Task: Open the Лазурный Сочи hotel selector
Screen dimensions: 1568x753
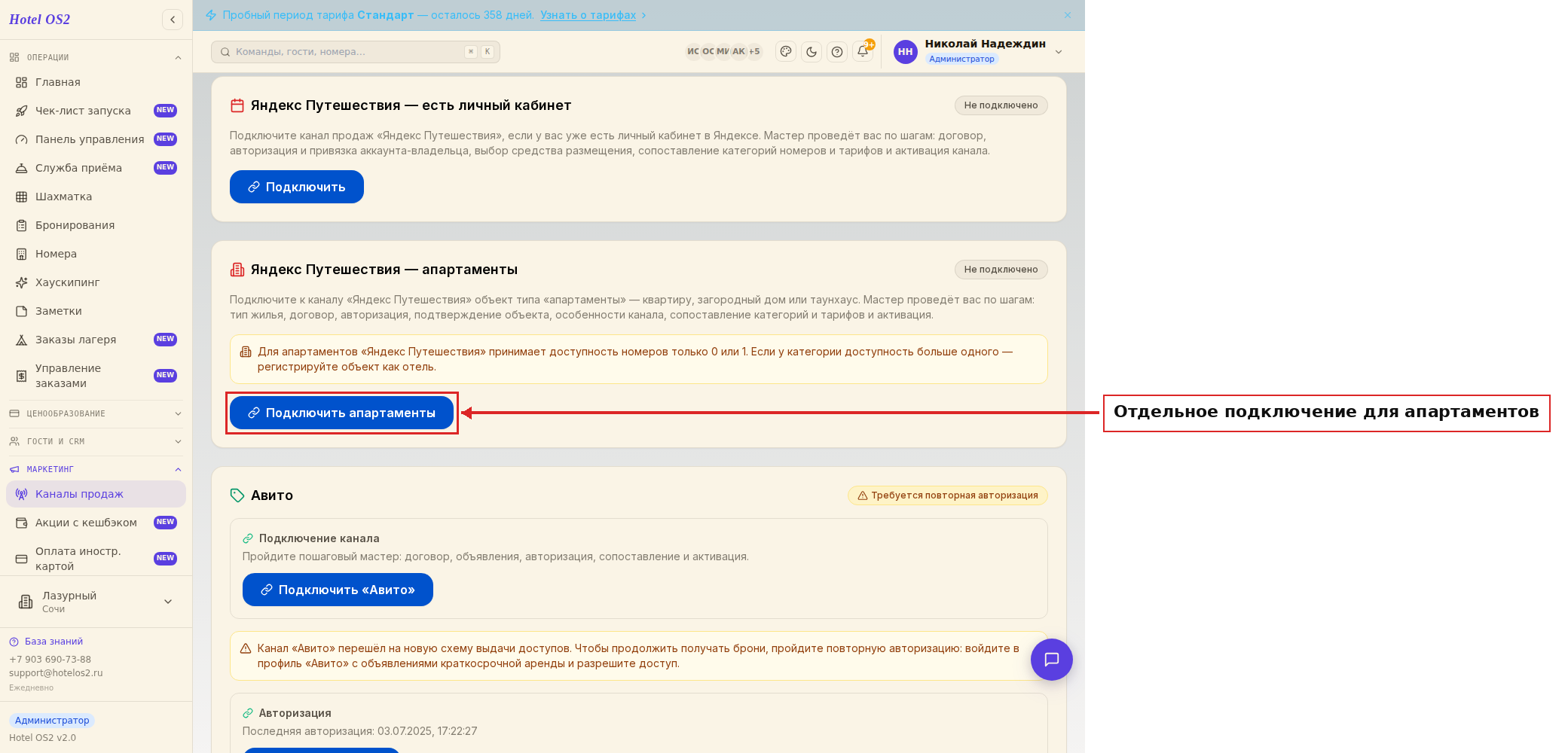Action: coord(96,602)
